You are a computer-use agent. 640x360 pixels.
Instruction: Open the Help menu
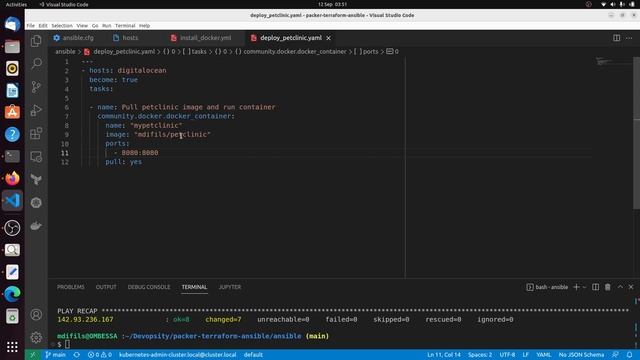click(x=144, y=25)
